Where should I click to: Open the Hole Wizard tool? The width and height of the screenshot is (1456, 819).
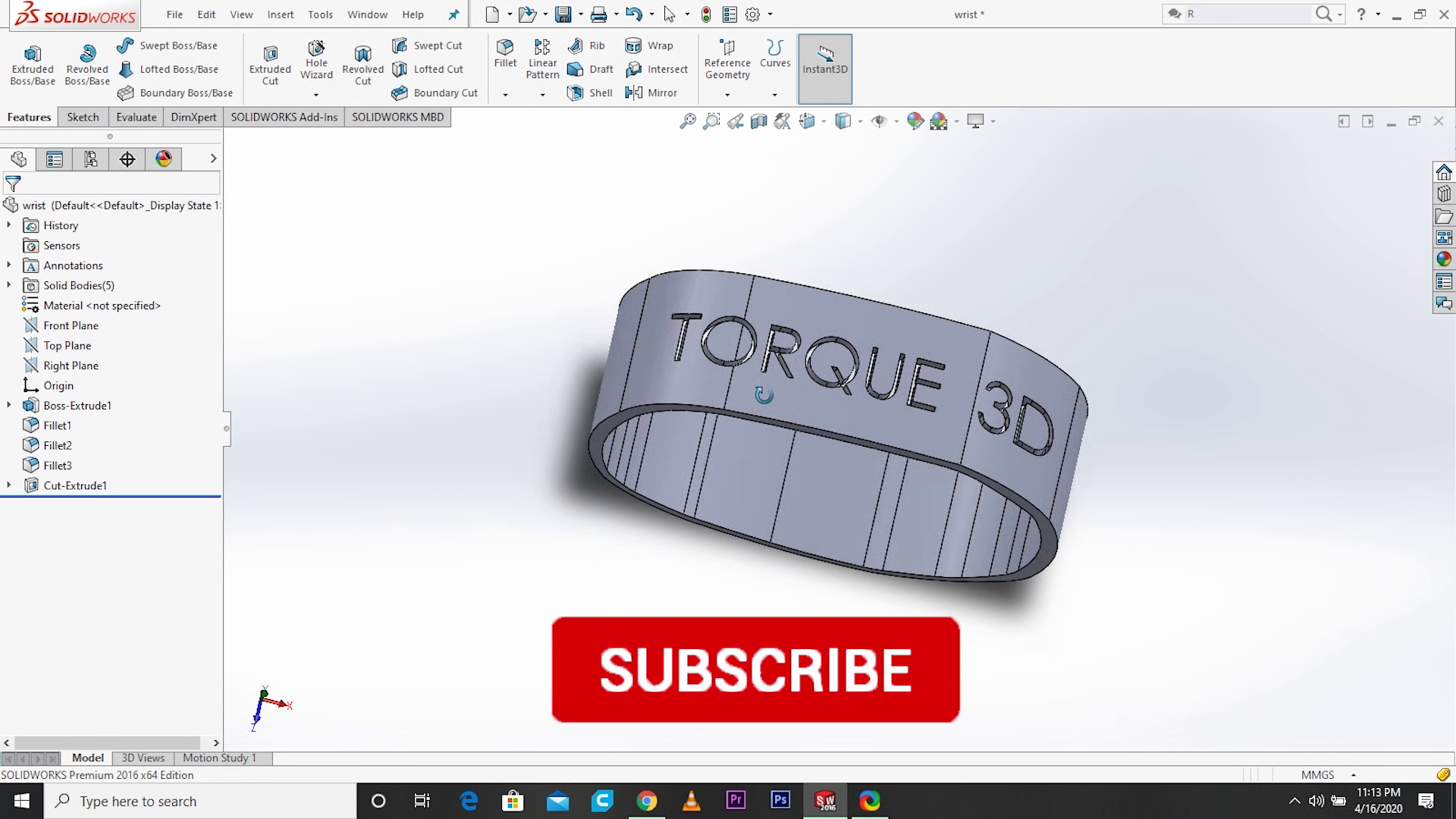(316, 64)
